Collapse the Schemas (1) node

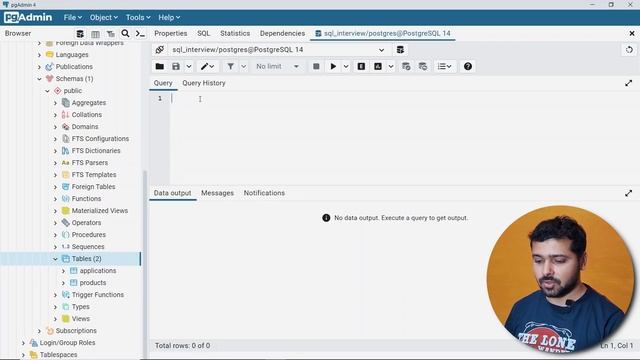click(x=39, y=79)
